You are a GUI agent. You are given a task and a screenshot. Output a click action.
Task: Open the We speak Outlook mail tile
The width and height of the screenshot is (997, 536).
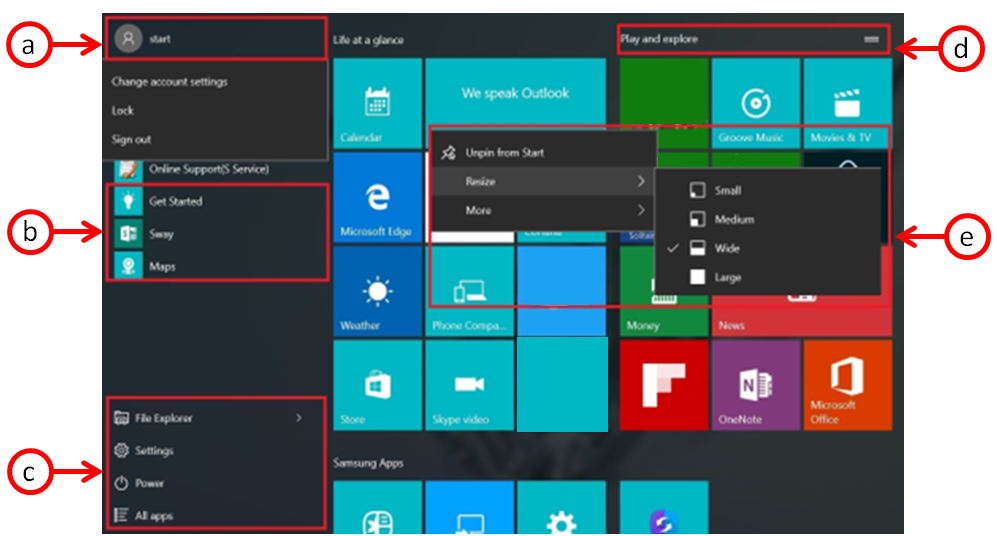[x=516, y=93]
